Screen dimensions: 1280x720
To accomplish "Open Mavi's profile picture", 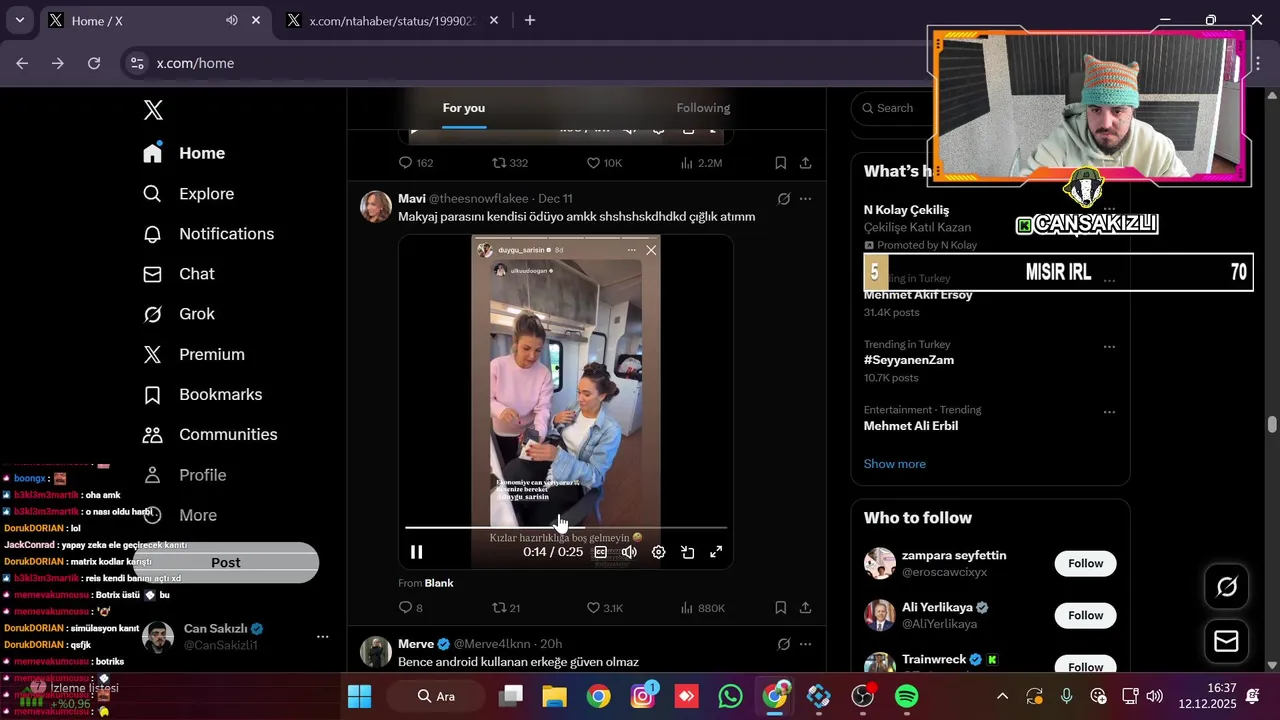I will [376, 207].
